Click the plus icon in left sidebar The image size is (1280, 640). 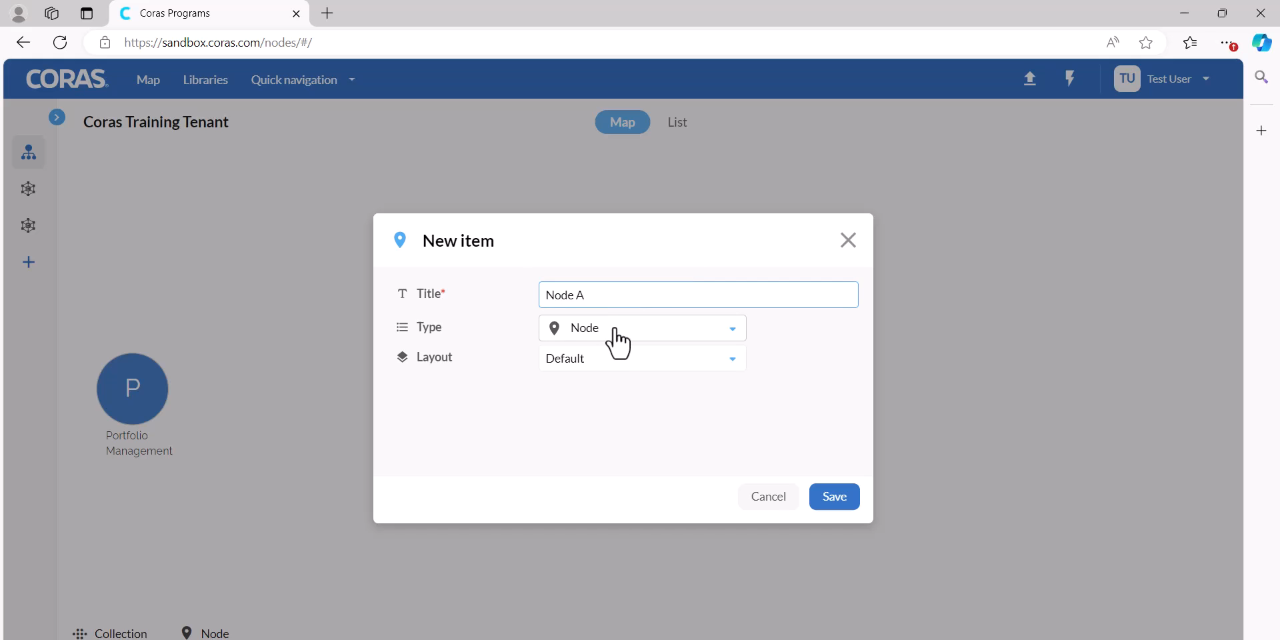coord(28,262)
